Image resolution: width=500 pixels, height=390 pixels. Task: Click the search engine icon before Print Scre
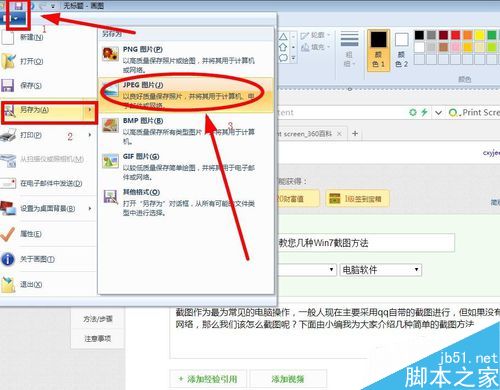(454, 113)
